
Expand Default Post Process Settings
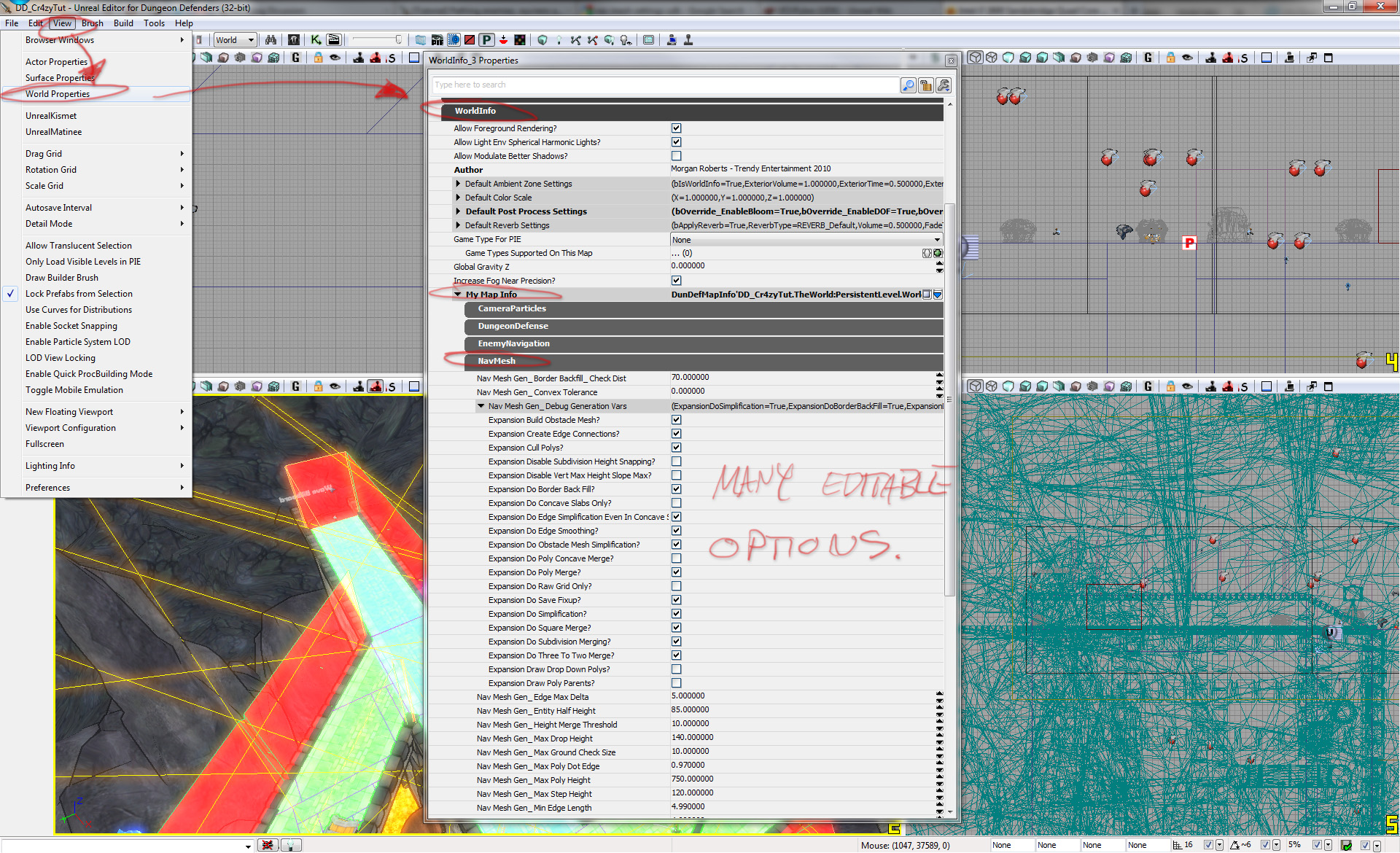click(458, 211)
